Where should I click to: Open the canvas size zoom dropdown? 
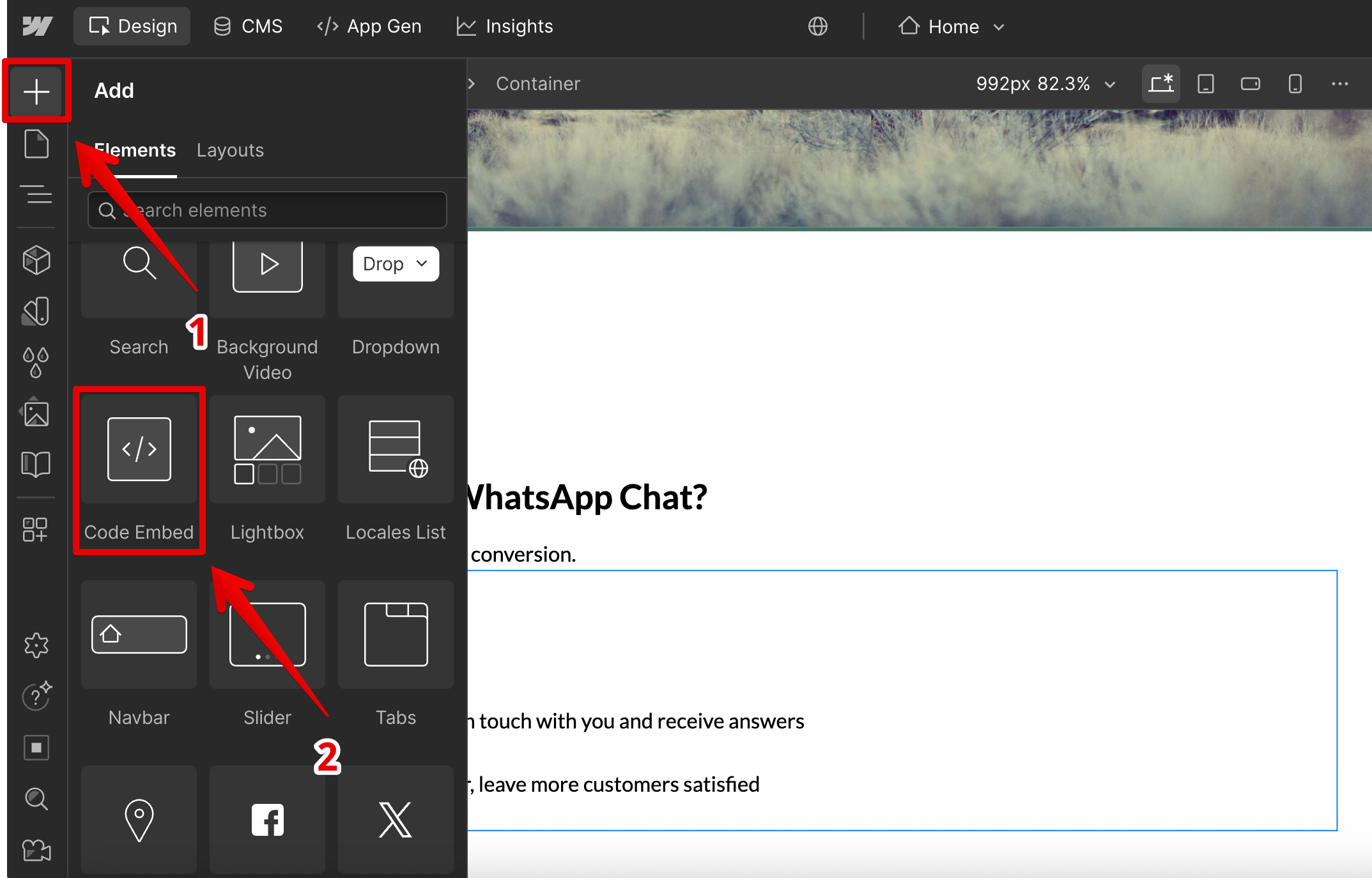point(1045,84)
